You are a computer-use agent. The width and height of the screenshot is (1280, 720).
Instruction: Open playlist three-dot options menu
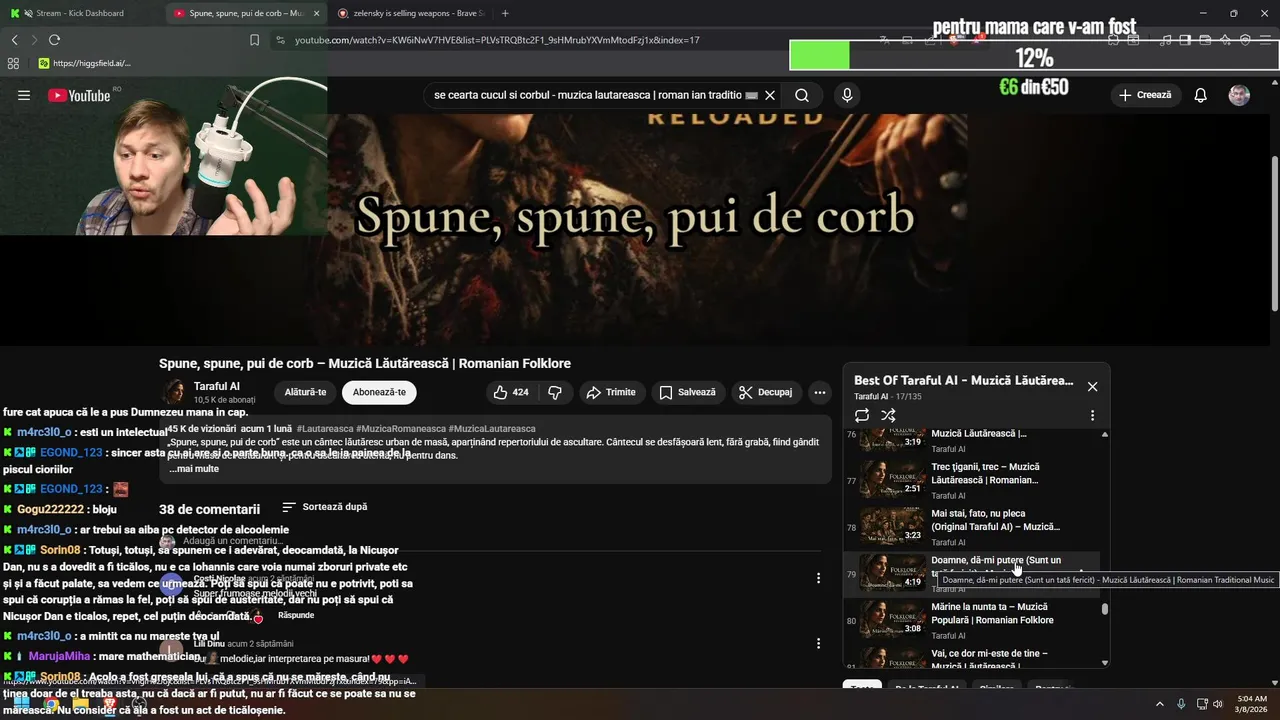point(1092,415)
